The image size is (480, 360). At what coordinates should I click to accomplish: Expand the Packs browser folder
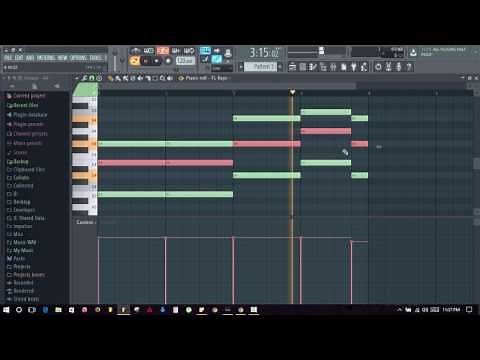16,259
